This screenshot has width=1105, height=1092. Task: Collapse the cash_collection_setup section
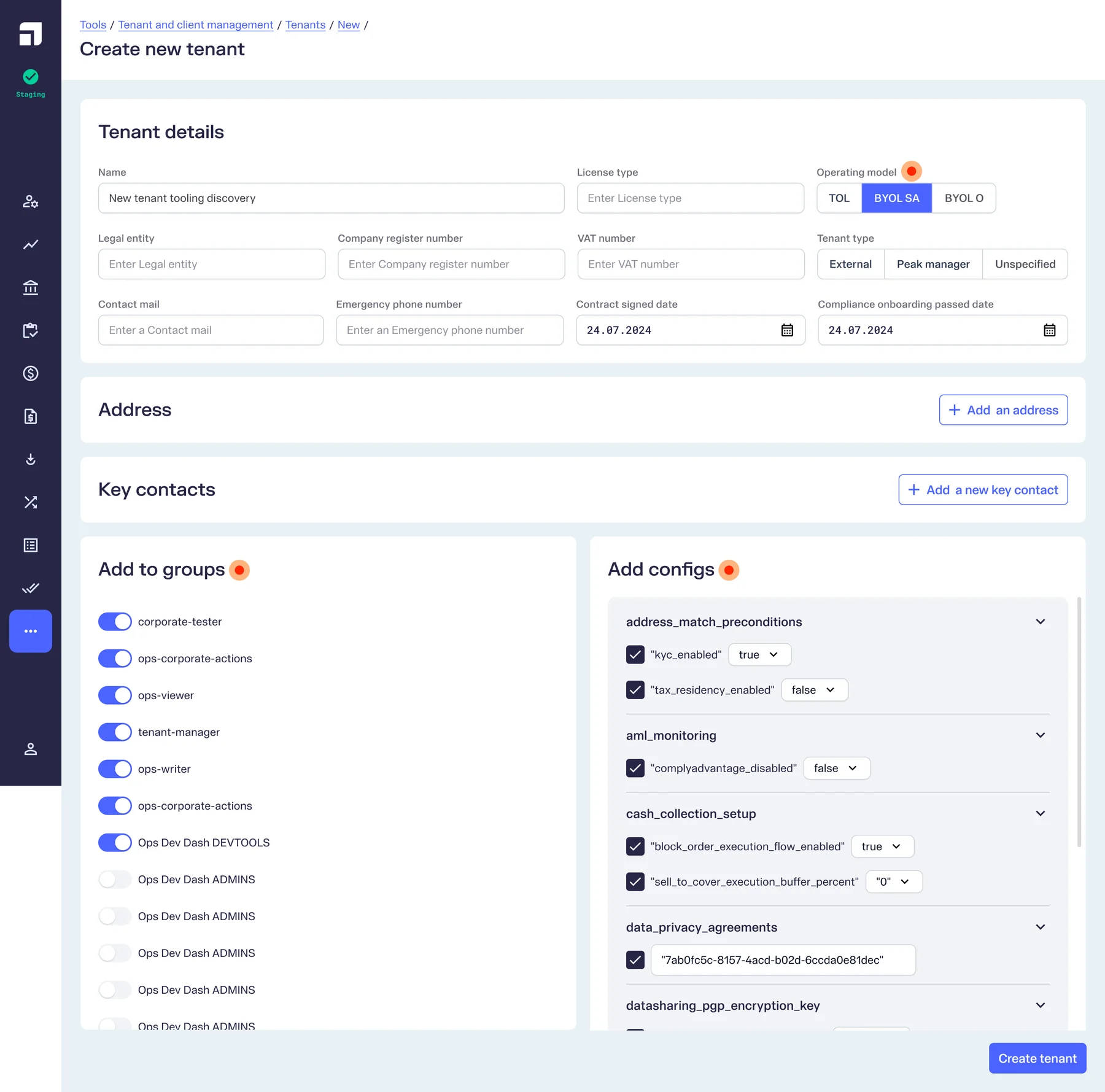point(1041,813)
